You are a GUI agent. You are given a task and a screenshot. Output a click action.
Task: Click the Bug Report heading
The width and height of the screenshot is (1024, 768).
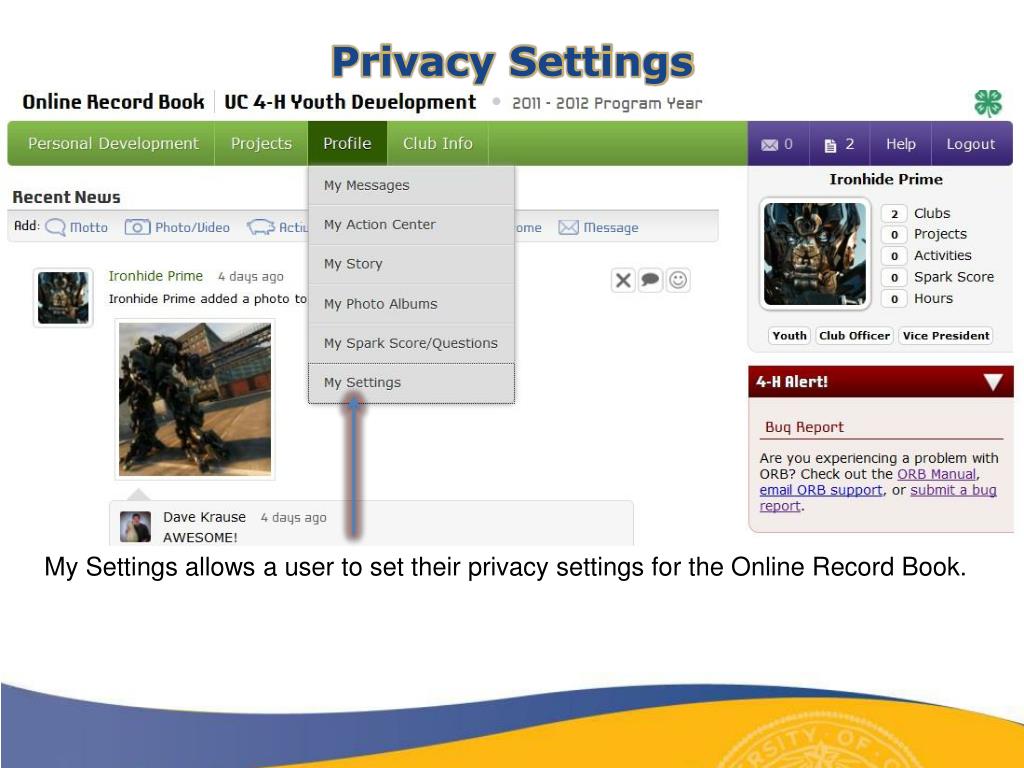pos(805,427)
